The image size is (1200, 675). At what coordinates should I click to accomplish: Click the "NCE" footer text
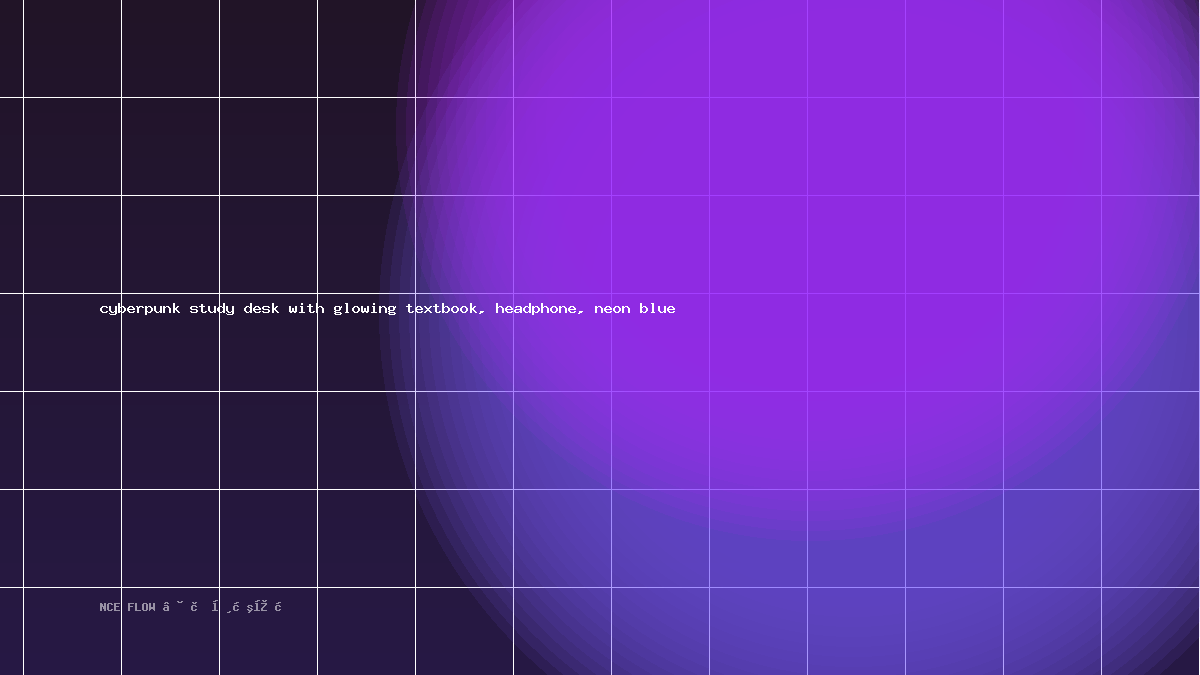pyautogui.click(x=110, y=607)
